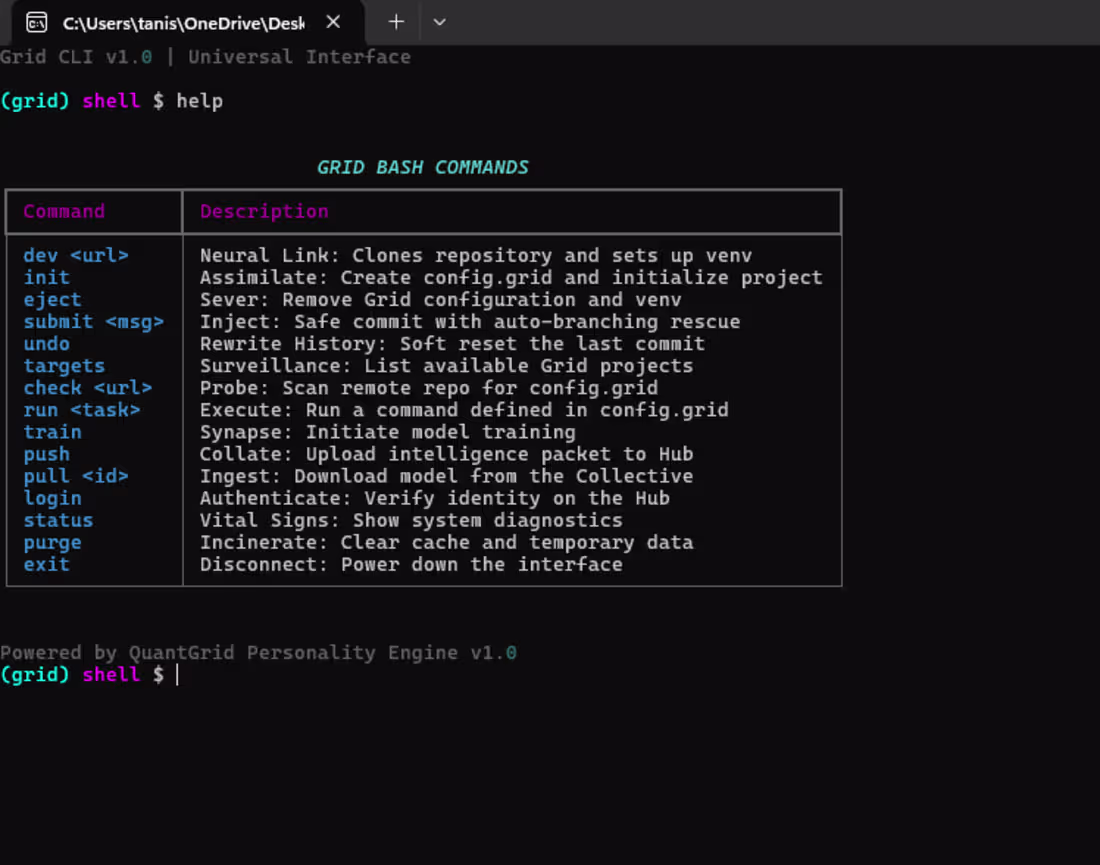Click the 'eject' command cell

(53, 300)
